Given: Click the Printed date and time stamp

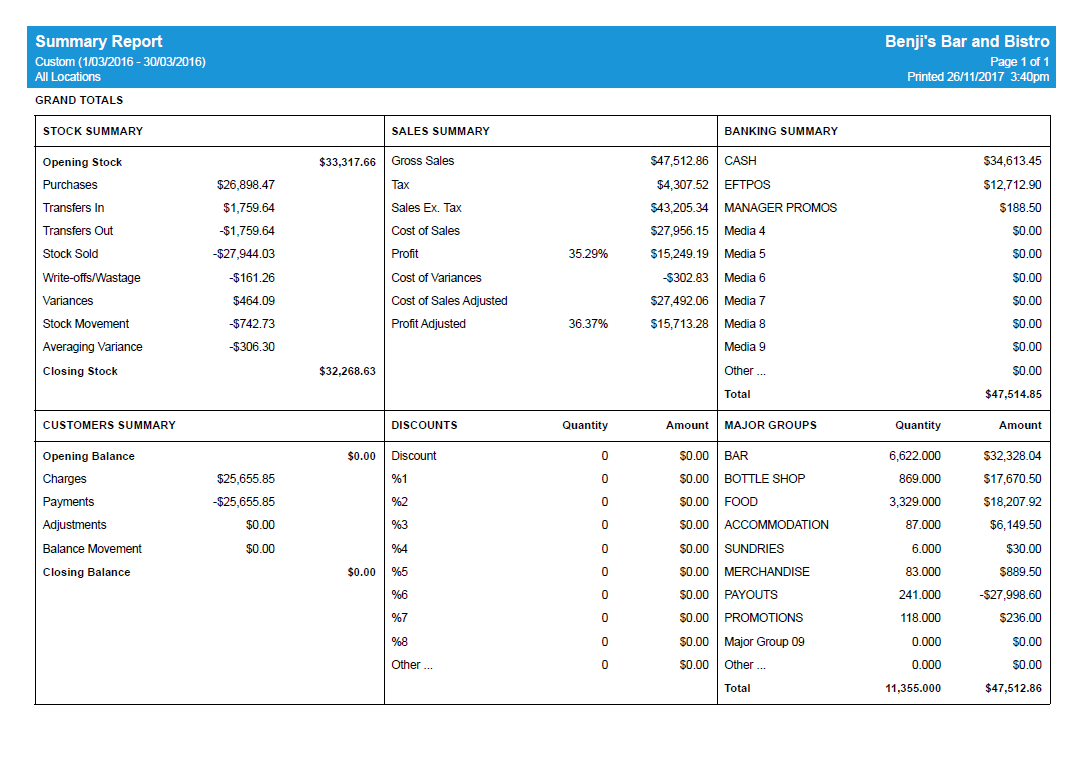Looking at the screenshot, I should click(x=977, y=77).
